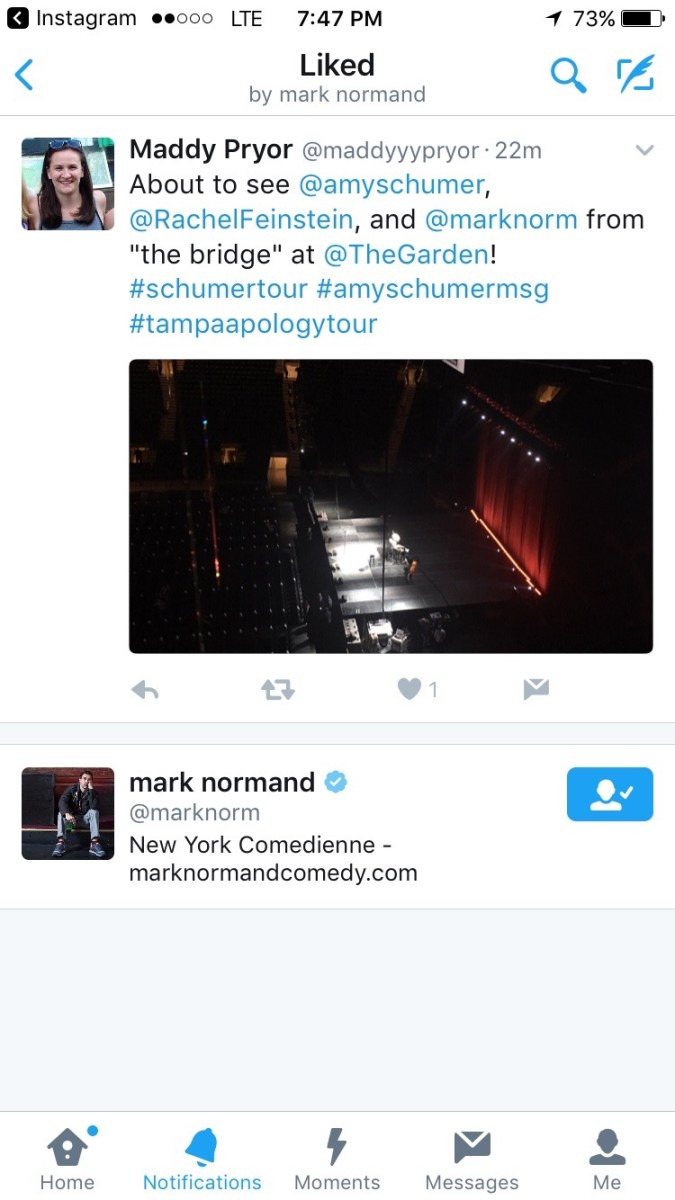Reply to Maddy Pryor's tweet
The width and height of the screenshot is (675, 1200).
[146, 690]
